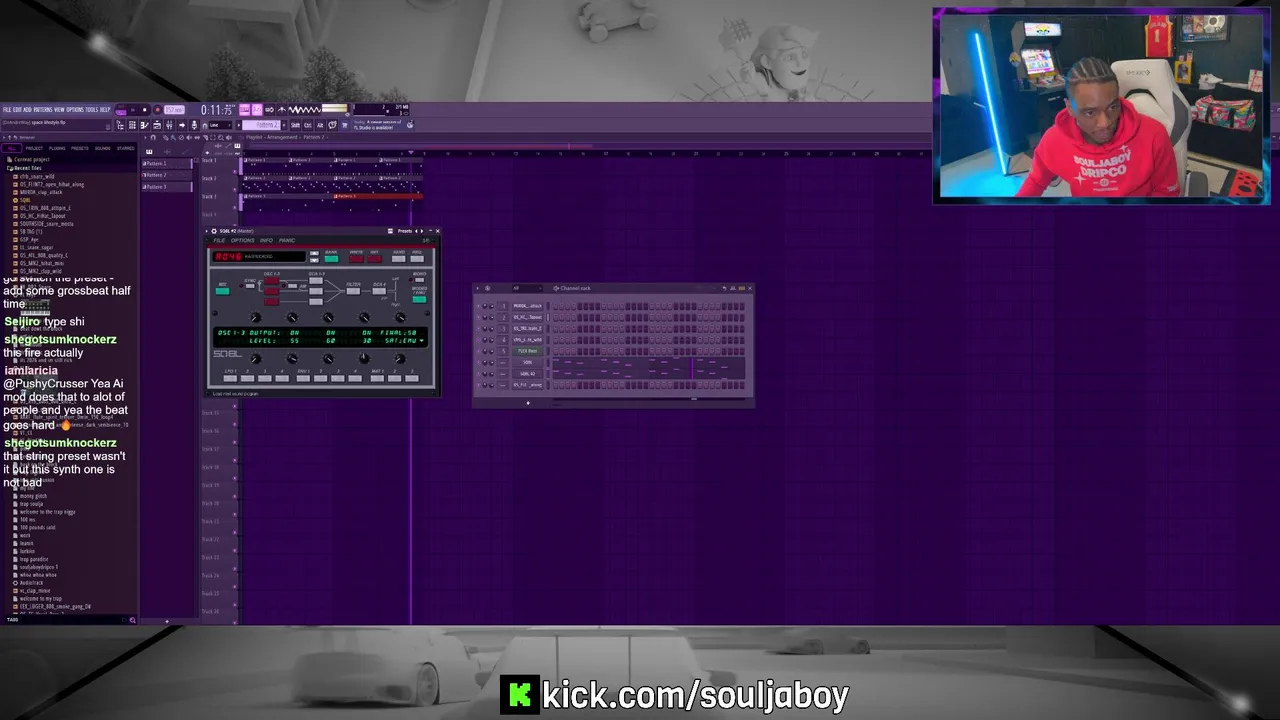Click PANIC in SQ8L menu
The height and width of the screenshot is (720, 1280).
tap(287, 240)
